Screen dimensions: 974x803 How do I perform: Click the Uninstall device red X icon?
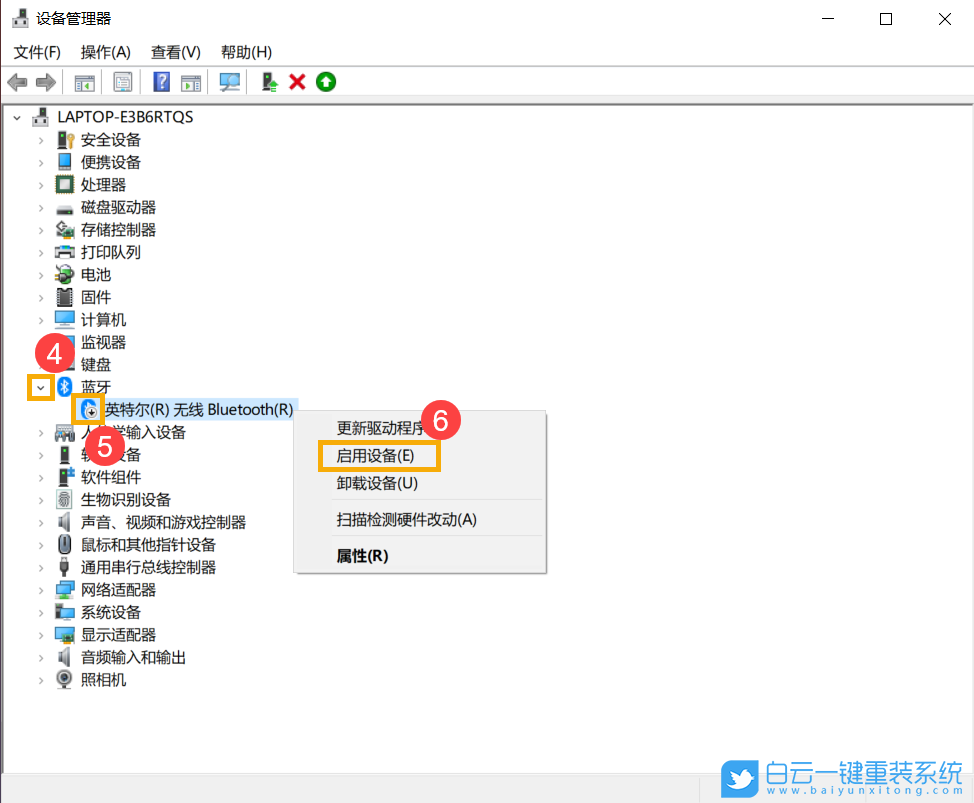point(297,81)
